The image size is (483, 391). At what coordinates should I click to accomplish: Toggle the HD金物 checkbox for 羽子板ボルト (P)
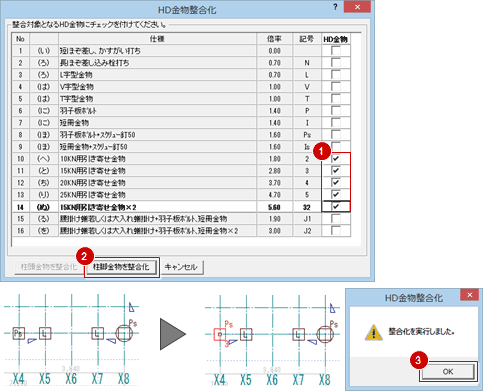336,111
